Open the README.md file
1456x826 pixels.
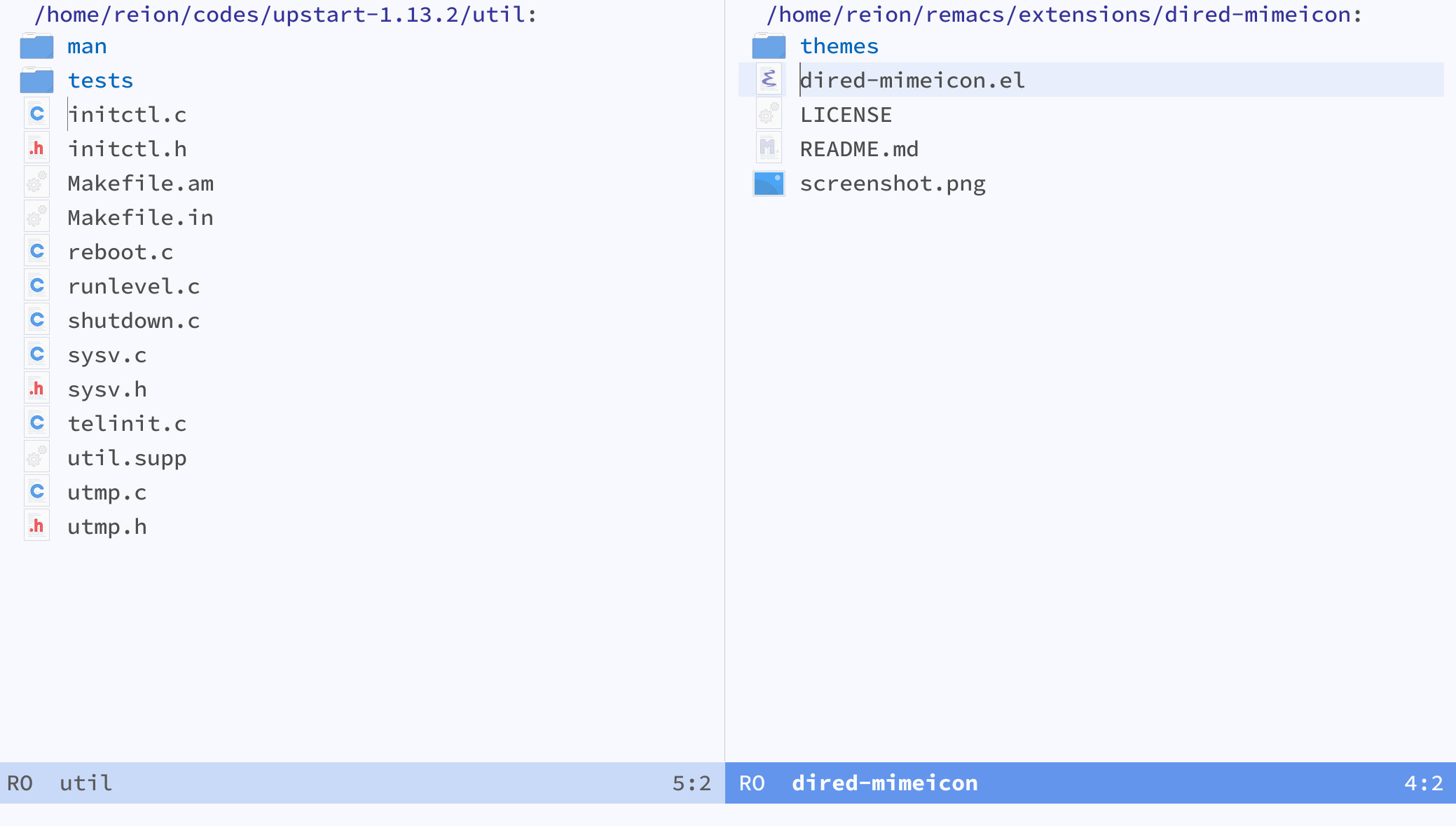(859, 149)
